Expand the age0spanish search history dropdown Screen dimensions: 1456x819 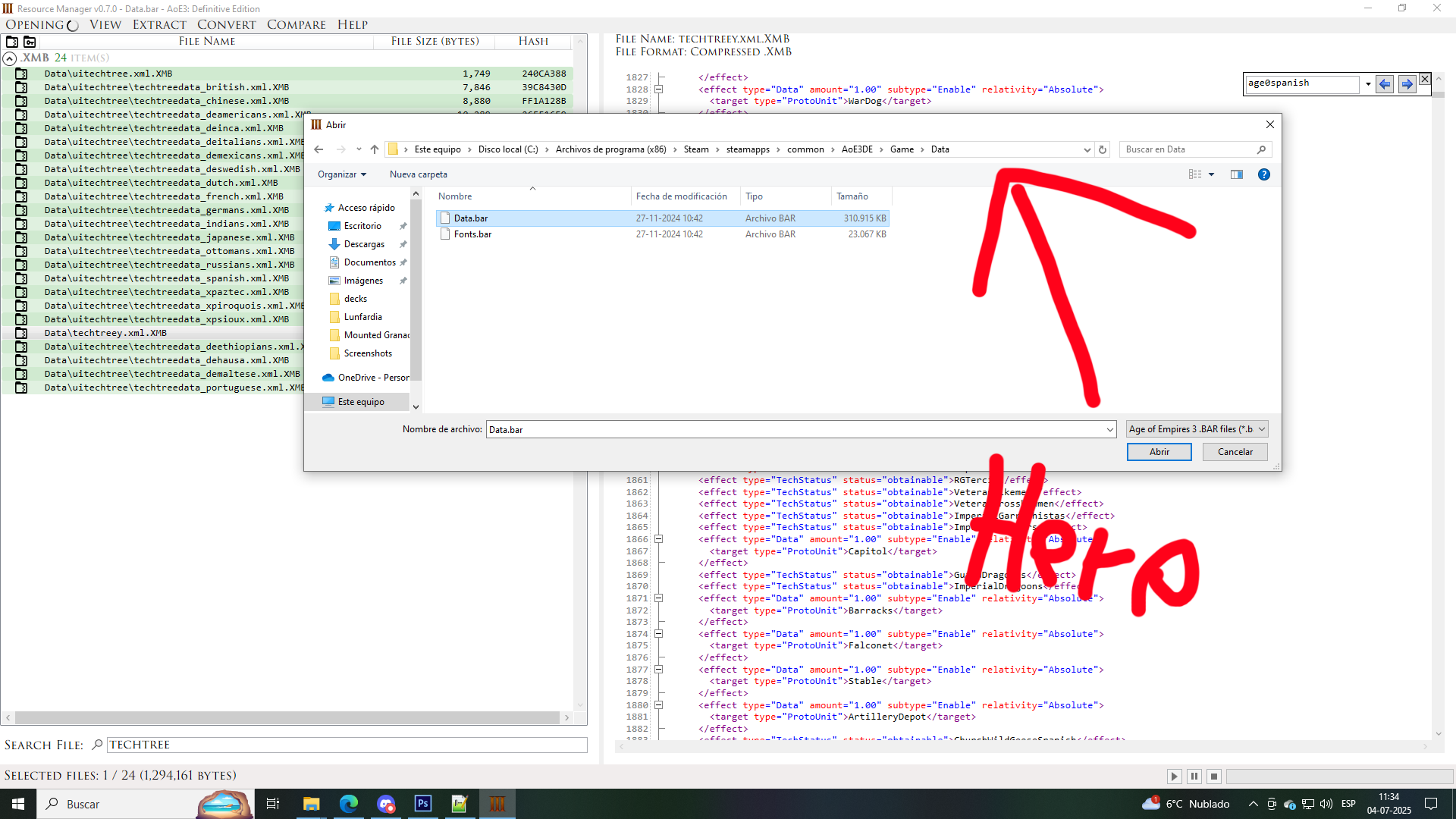click(x=1367, y=83)
